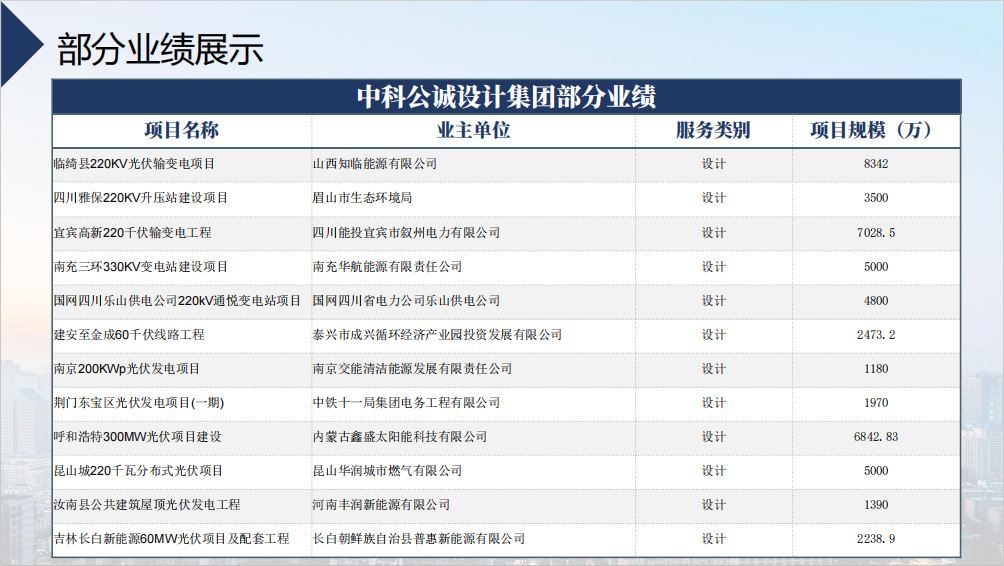
Task: Click the 吉林长白新能源60MW光伏项目及配套工程 cell
Action: 171,539
